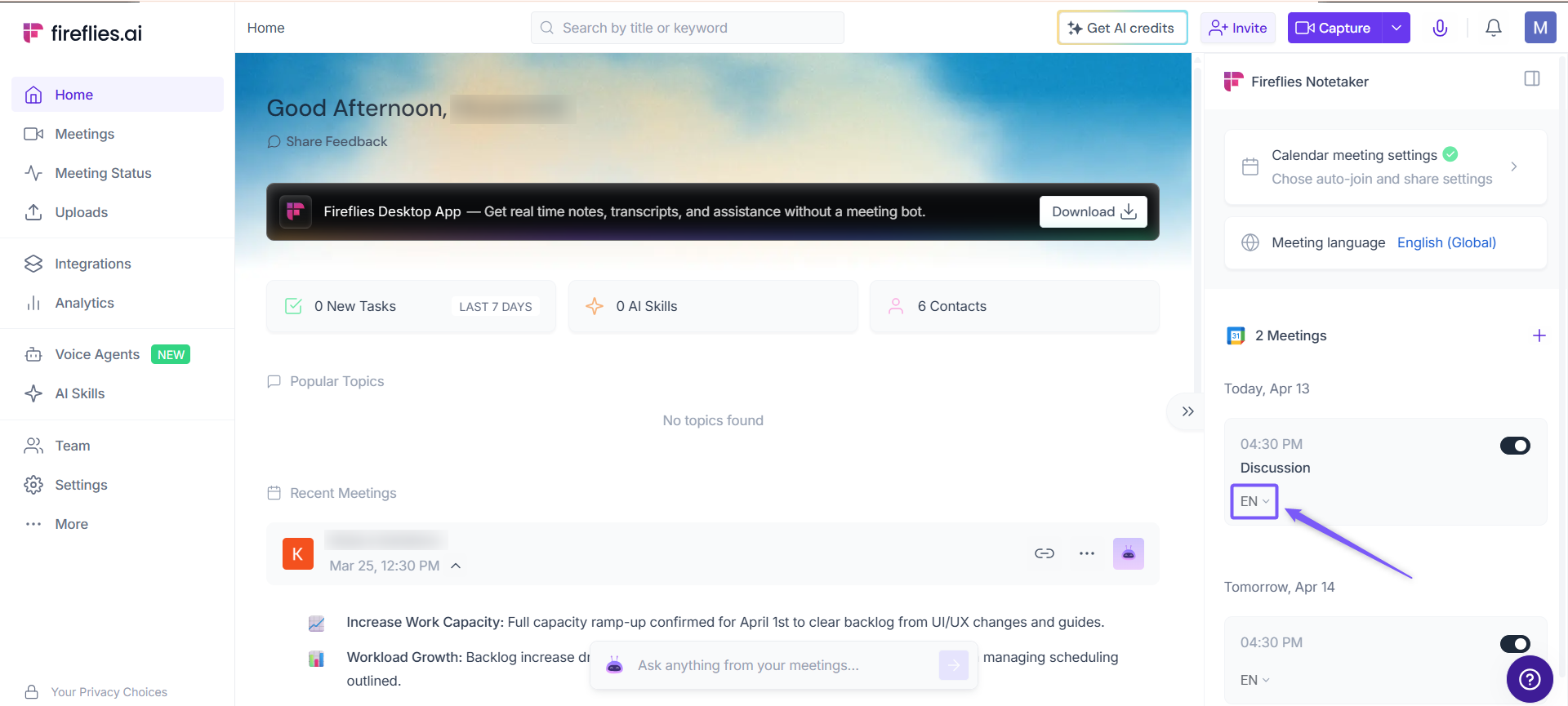Click the Mar 25, 12:30 PM meeting date
This screenshot has width=1568, height=706.
pyautogui.click(x=385, y=566)
